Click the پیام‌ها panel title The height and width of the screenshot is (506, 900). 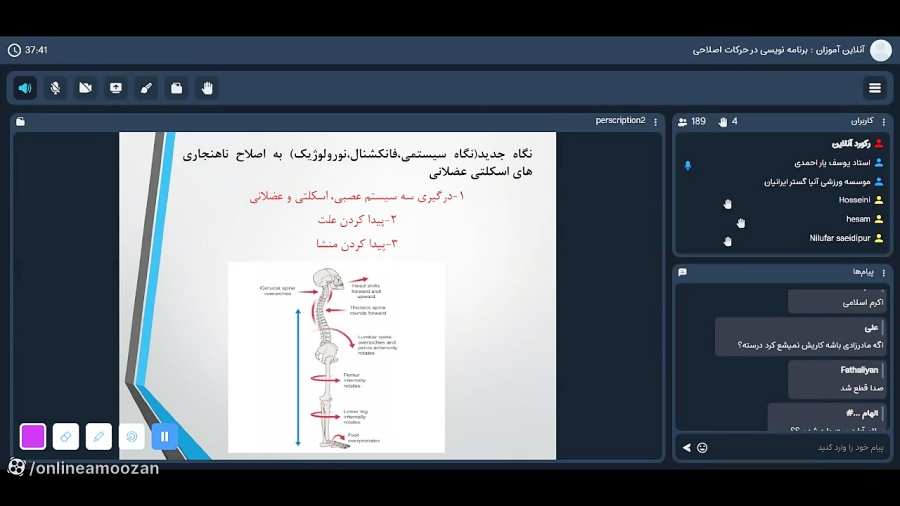coord(863,272)
